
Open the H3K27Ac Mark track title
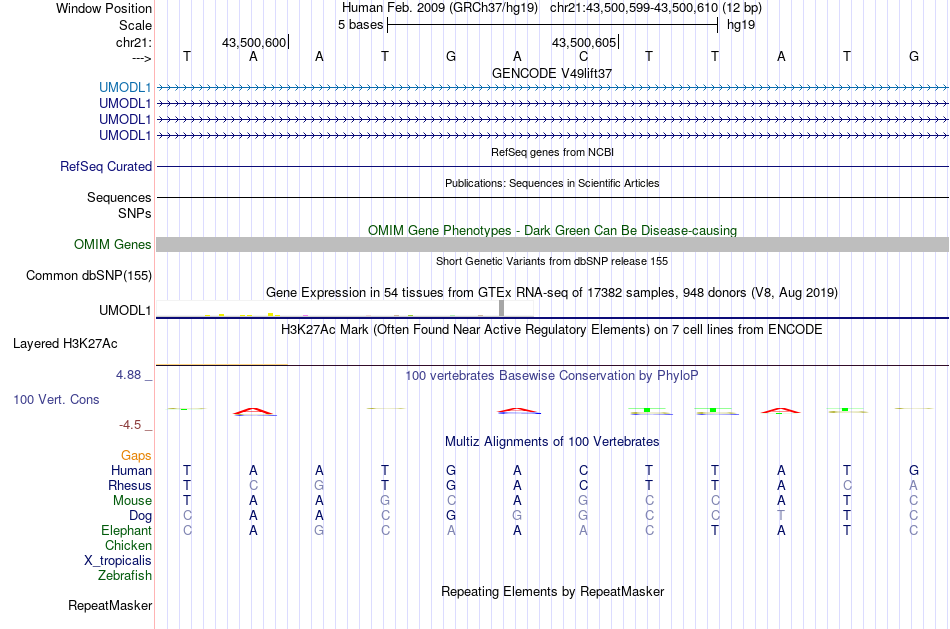pyautogui.click(x=552, y=330)
